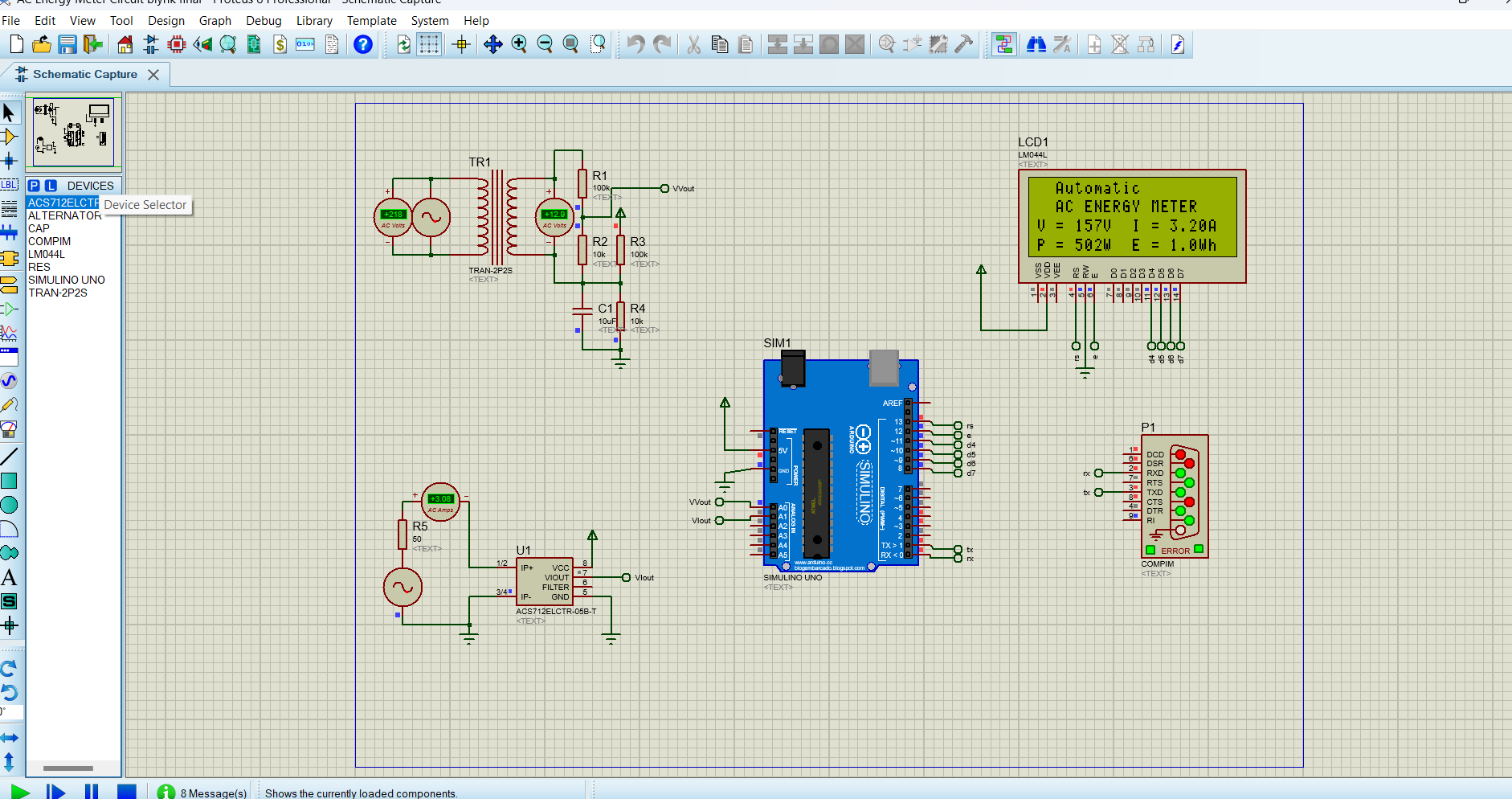
Task: Open PCB Layout from the toolbar
Action: (x=176, y=45)
